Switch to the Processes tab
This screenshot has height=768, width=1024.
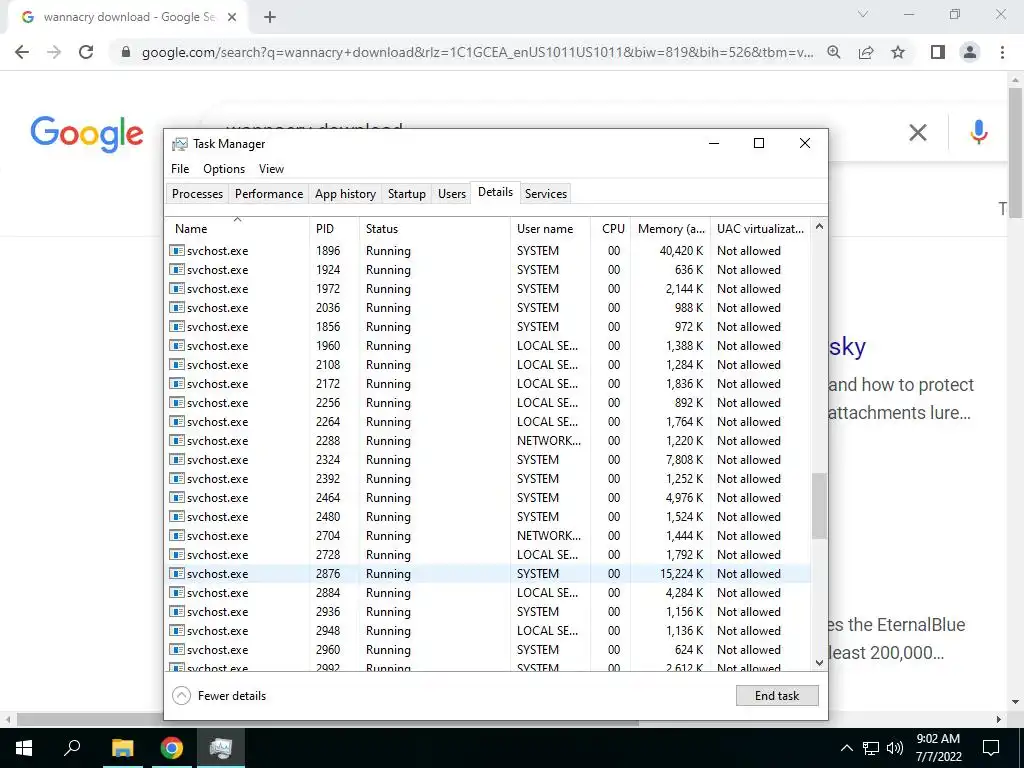197,193
